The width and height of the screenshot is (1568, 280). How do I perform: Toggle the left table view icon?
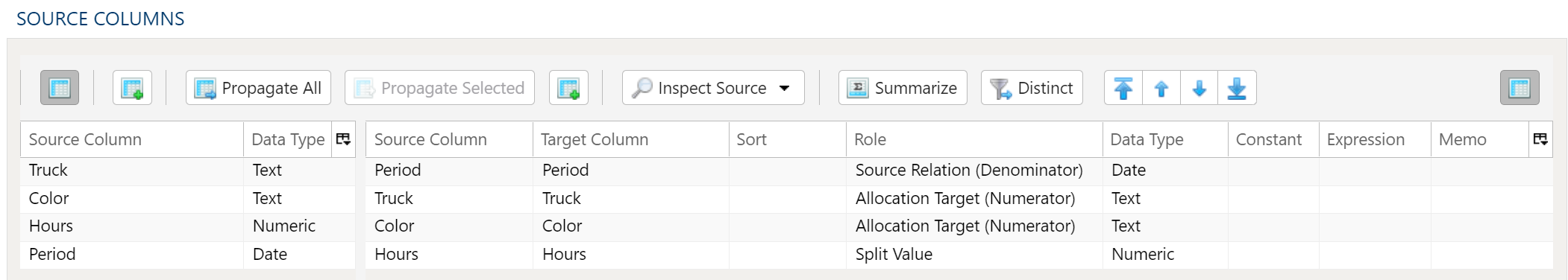(60, 88)
